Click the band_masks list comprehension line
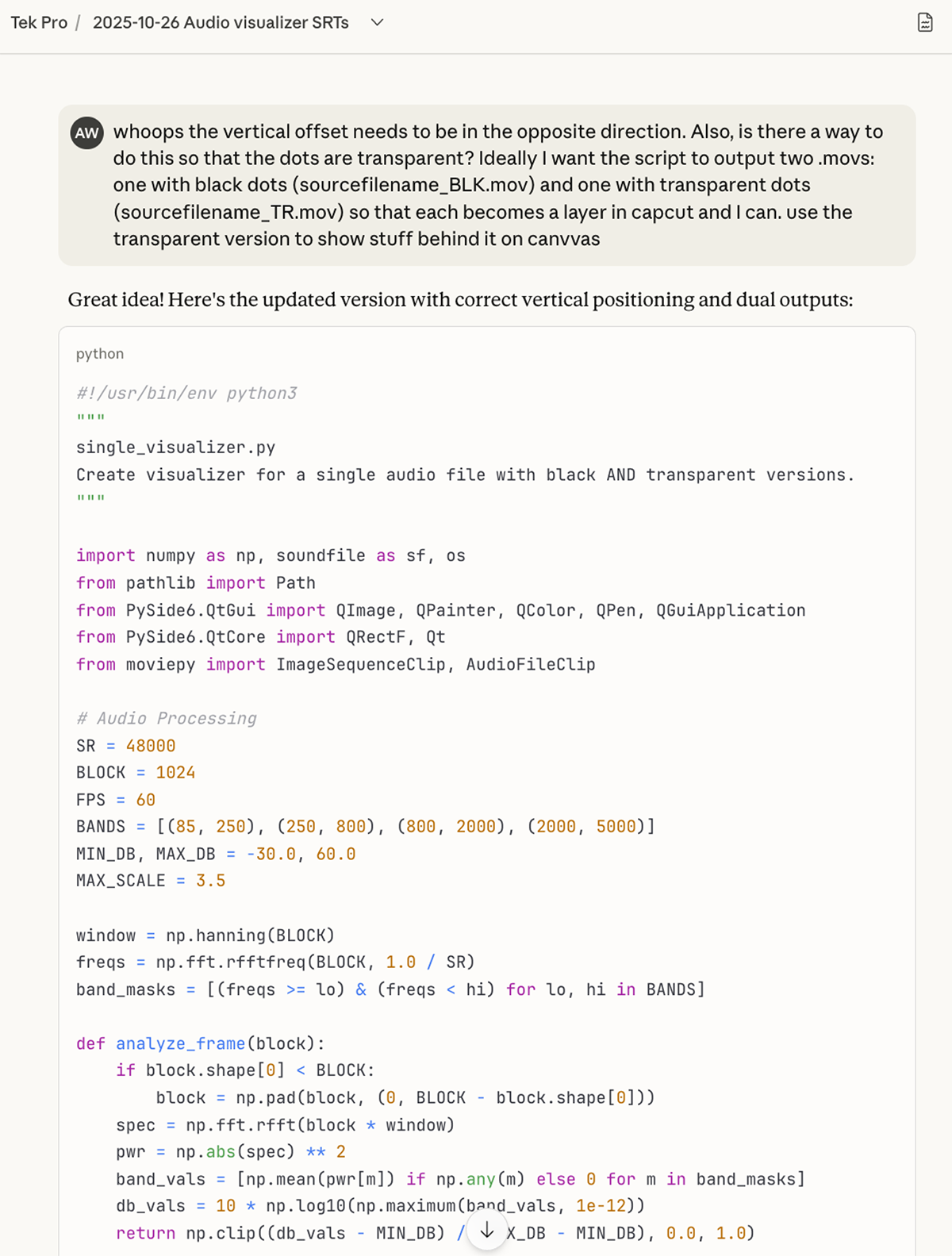952x1256 pixels. pyautogui.click(x=389, y=989)
